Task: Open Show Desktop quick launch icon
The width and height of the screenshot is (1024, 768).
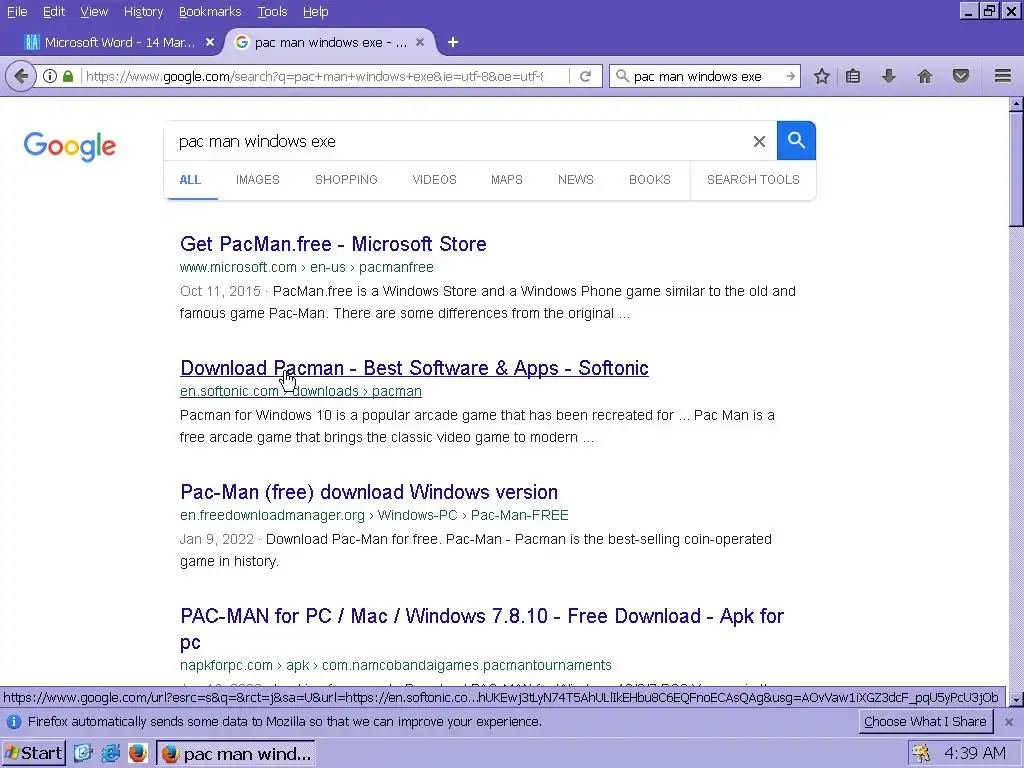Action: tap(83, 753)
